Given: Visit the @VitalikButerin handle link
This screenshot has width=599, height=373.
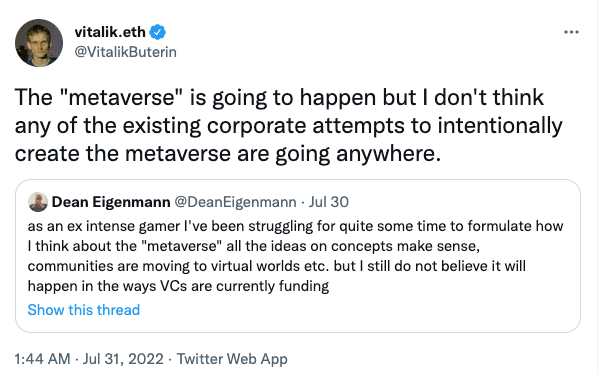Looking at the screenshot, I should (x=126, y=52).
